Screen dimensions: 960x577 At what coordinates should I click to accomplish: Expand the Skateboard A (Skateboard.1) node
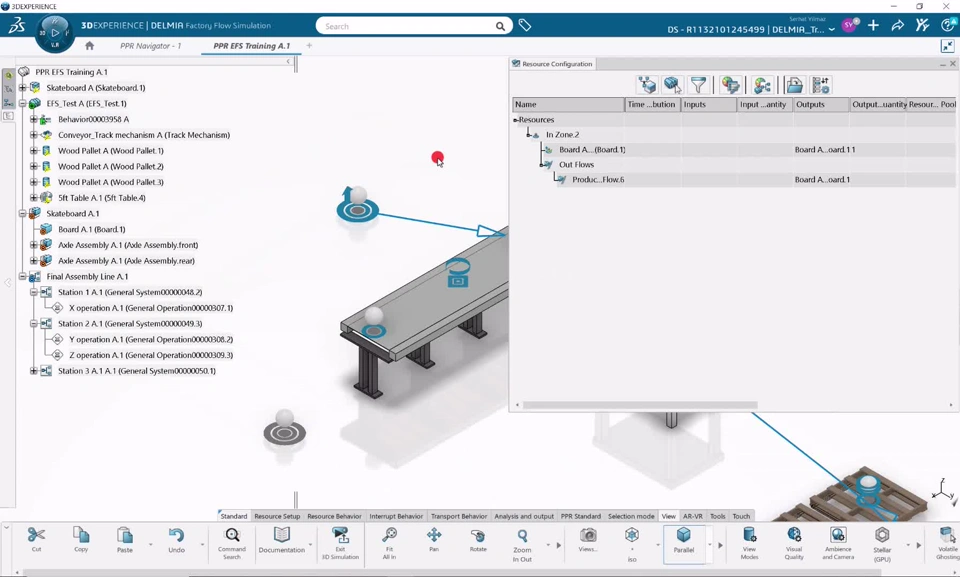[23, 88]
